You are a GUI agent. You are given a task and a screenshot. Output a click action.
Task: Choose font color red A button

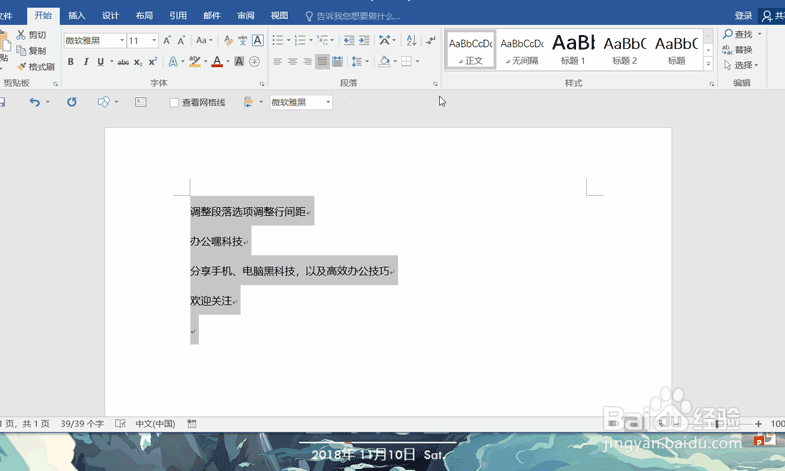coord(217,62)
